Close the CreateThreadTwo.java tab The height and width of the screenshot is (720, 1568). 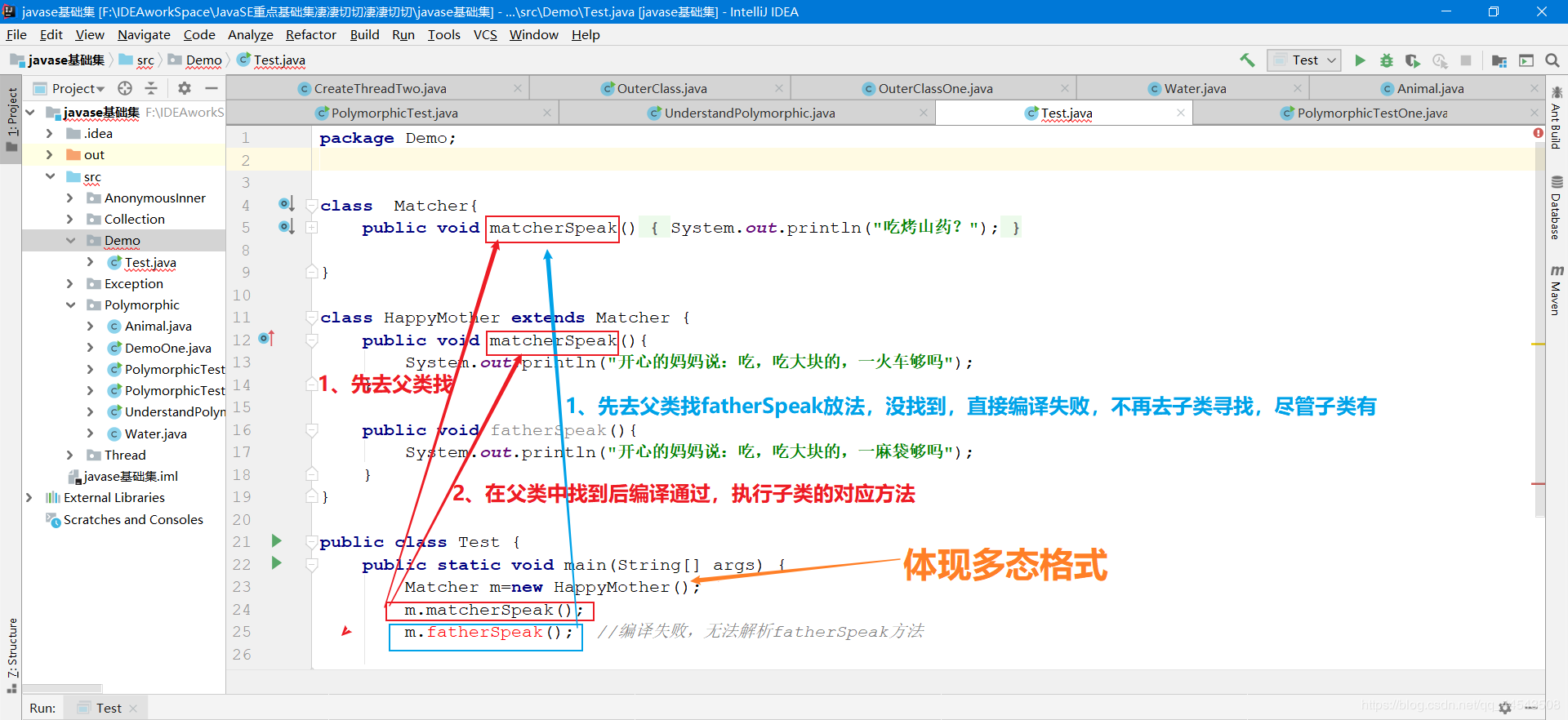(x=518, y=88)
